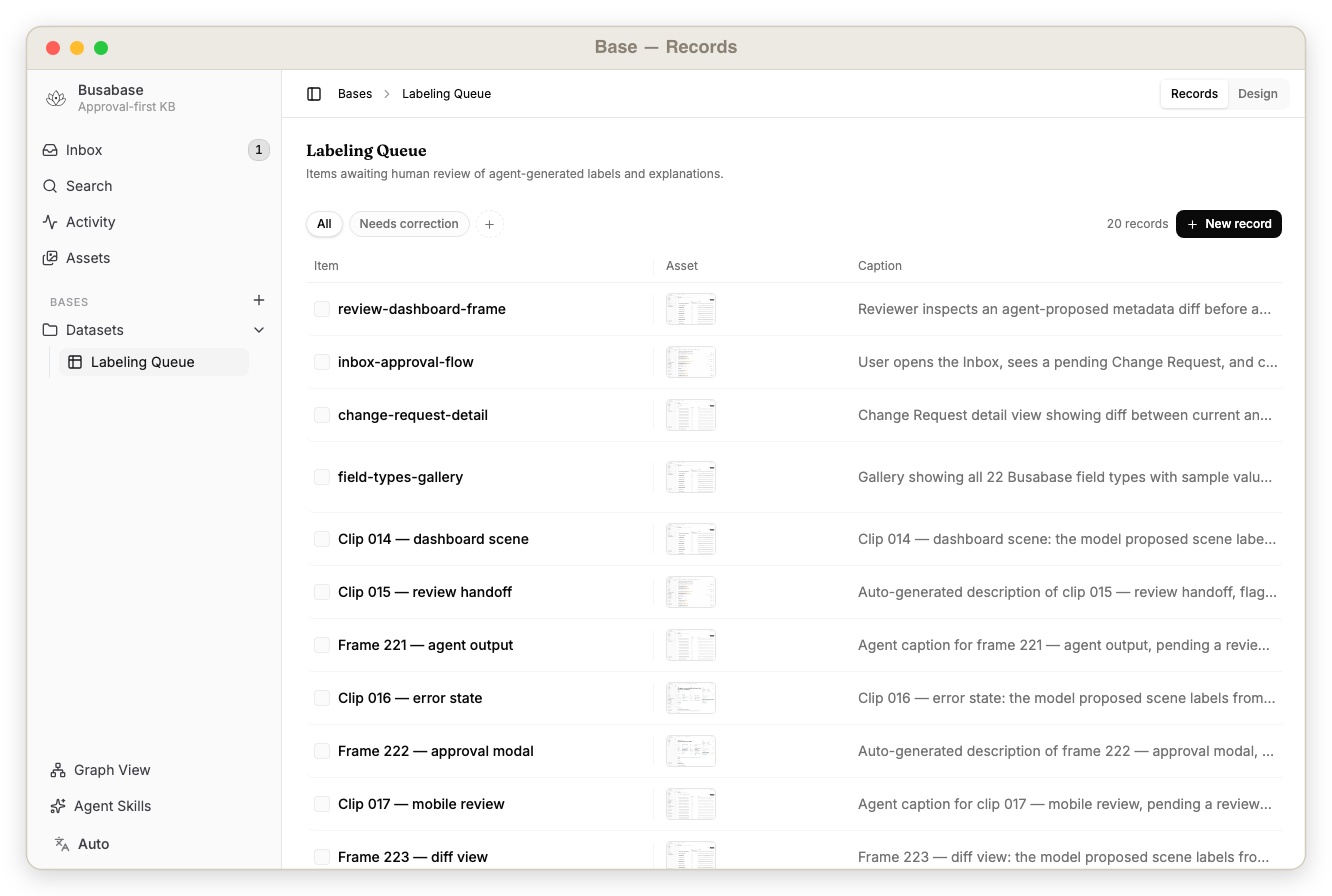This screenshot has width=1332, height=896.
Task: Click the Clip 015 review handoff caption
Action: tap(1067, 592)
